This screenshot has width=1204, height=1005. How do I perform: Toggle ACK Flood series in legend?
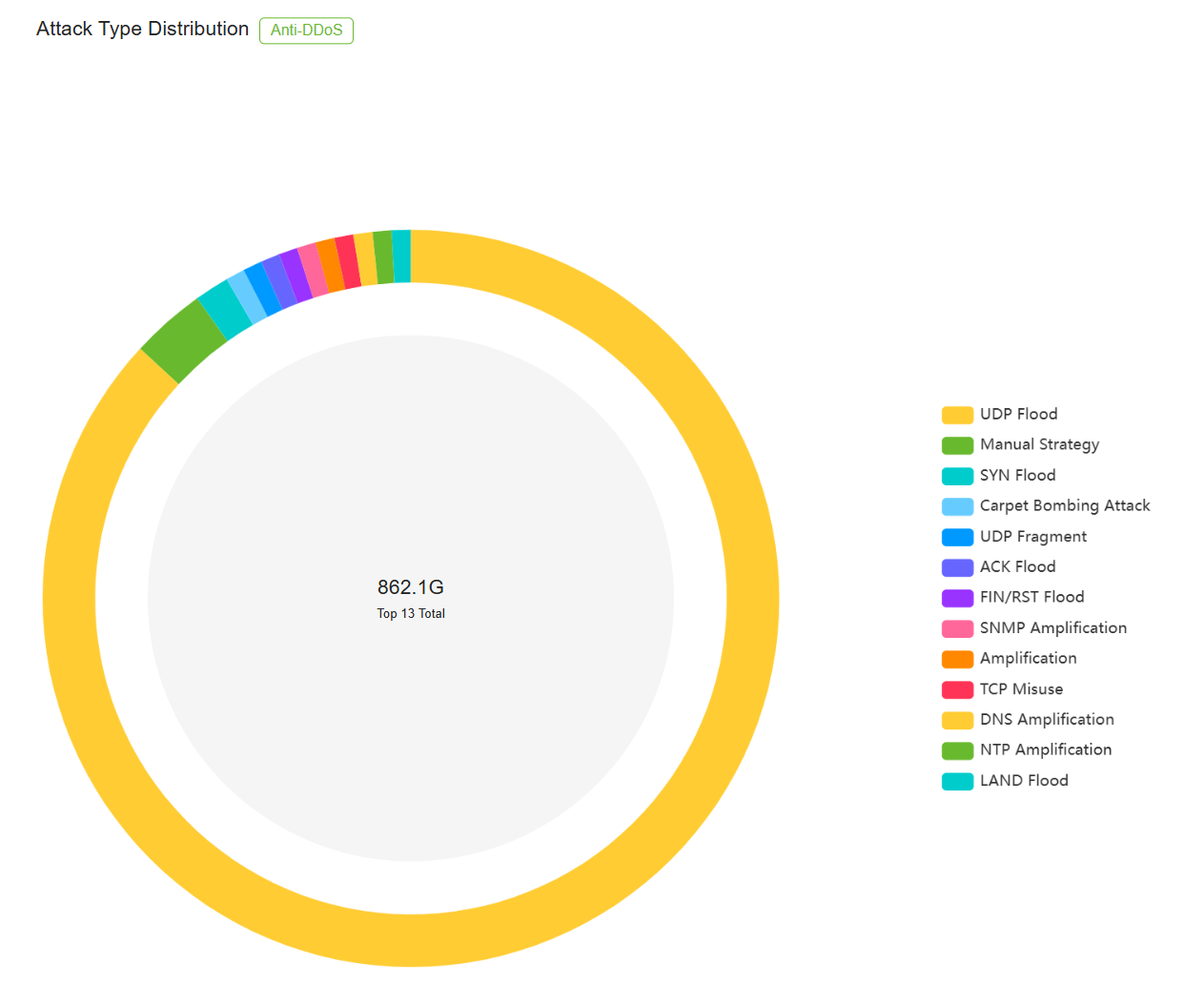point(1016,567)
